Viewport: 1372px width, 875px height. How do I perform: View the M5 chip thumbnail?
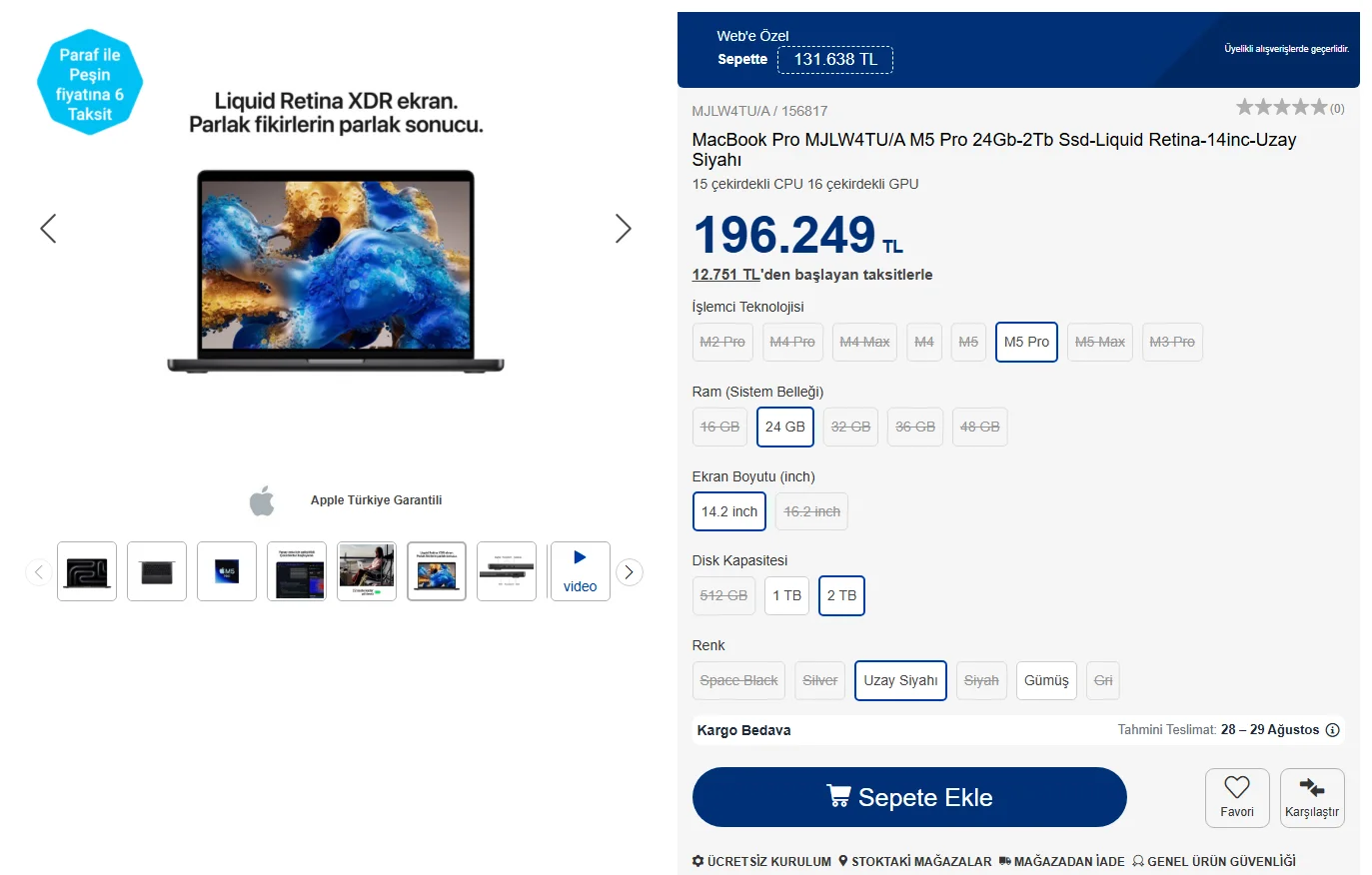(227, 571)
